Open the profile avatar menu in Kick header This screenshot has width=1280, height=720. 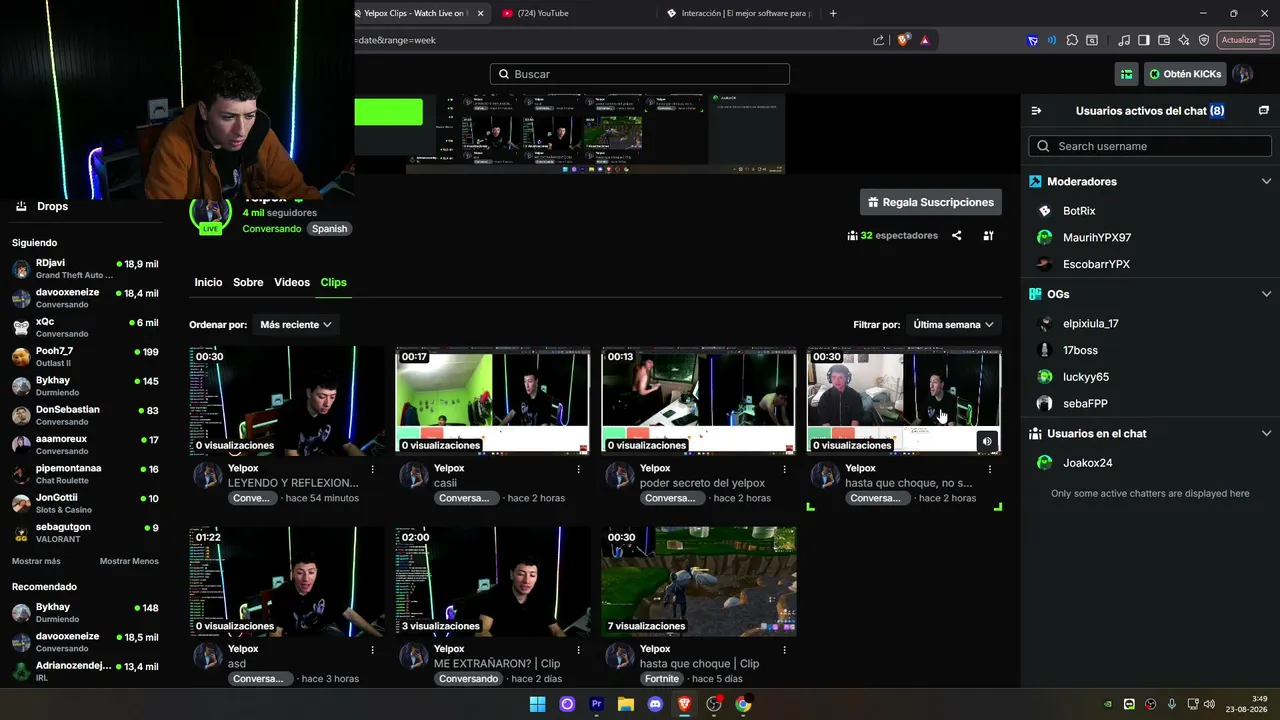[x=1242, y=74]
